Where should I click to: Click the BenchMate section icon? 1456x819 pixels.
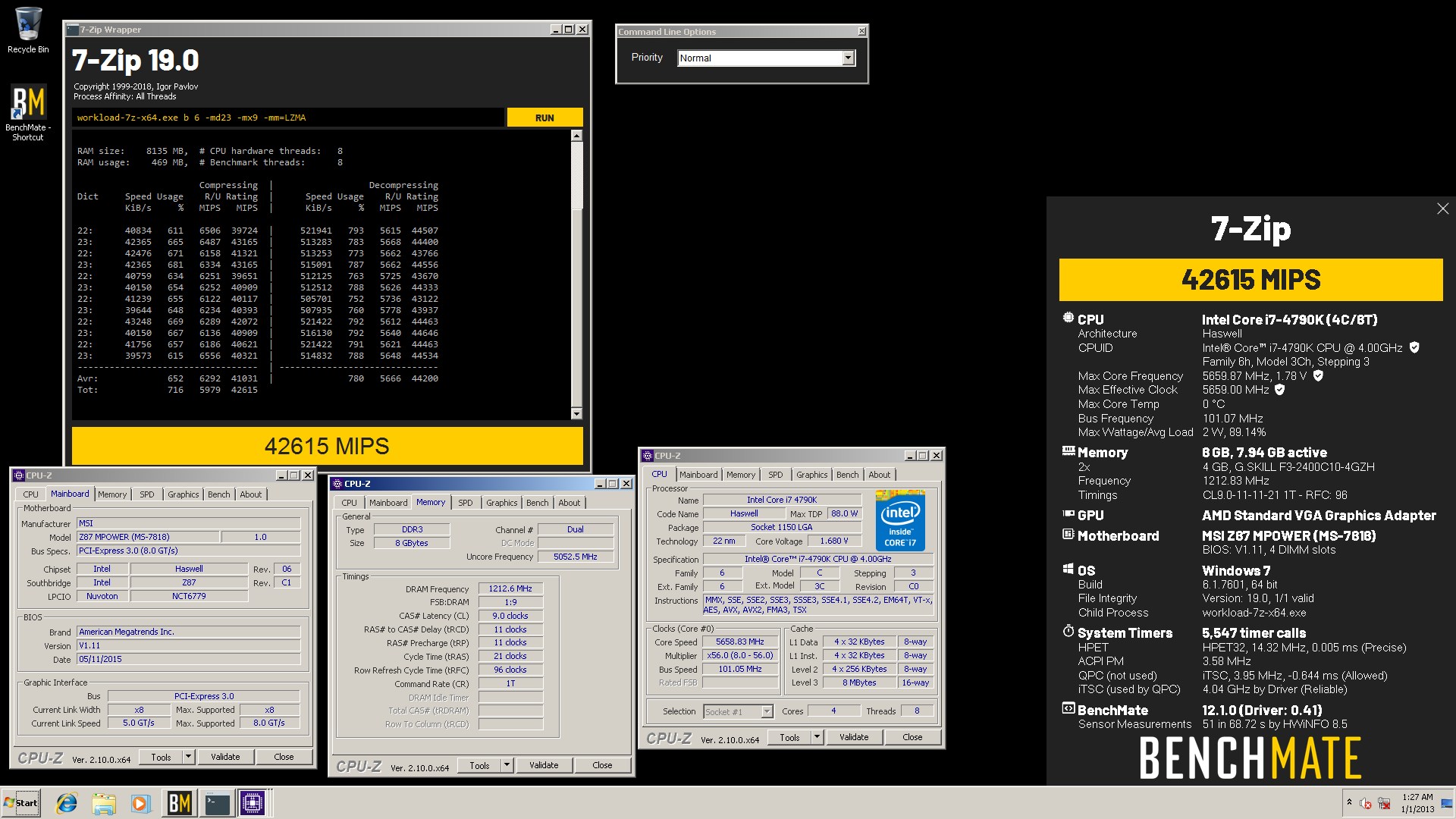coord(1068,708)
